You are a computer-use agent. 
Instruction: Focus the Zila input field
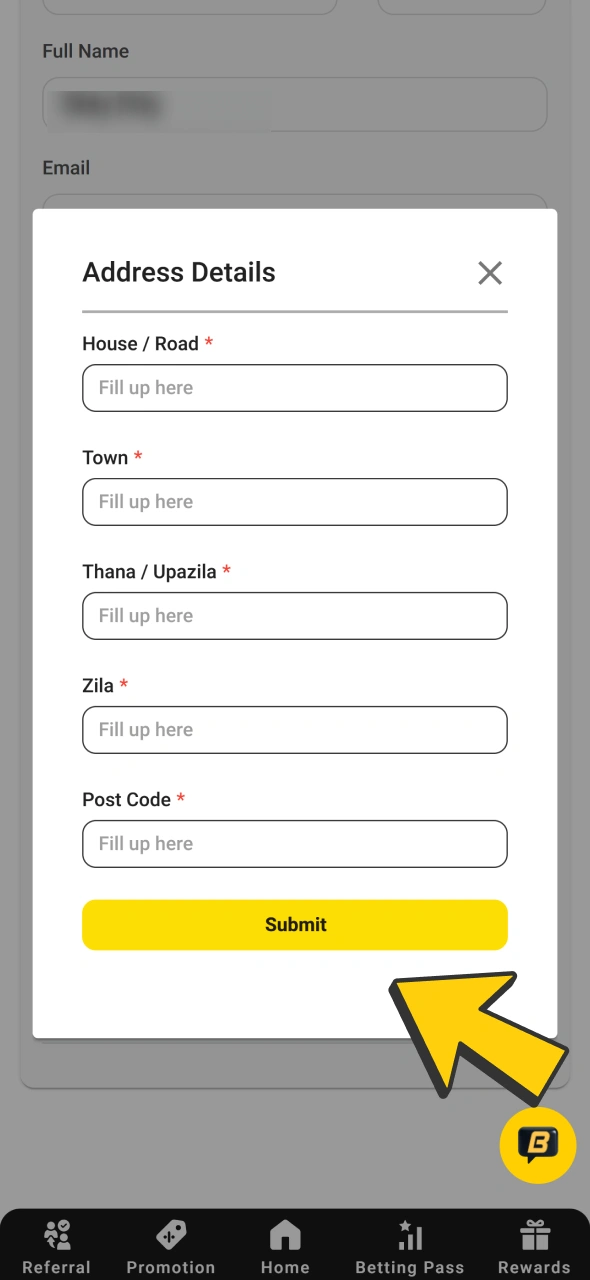(294, 730)
